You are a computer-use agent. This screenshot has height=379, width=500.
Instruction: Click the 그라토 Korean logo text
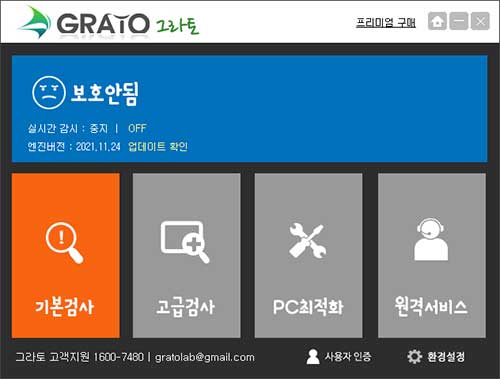click(177, 25)
